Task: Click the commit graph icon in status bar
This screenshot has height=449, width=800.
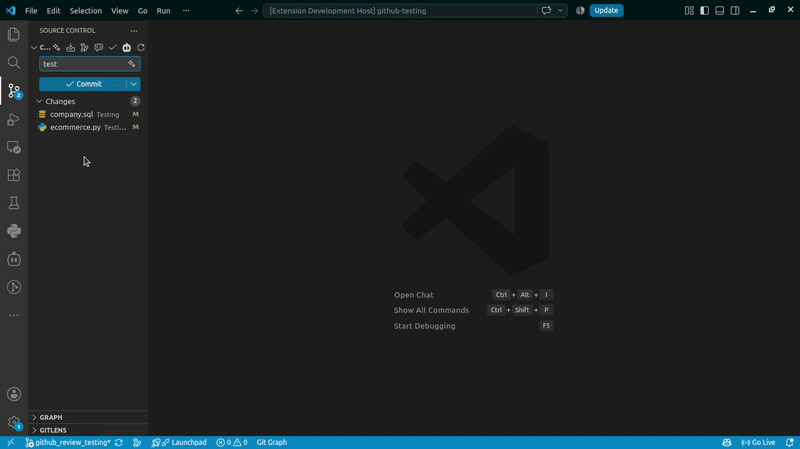Action: pyautogui.click(x=137, y=442)
